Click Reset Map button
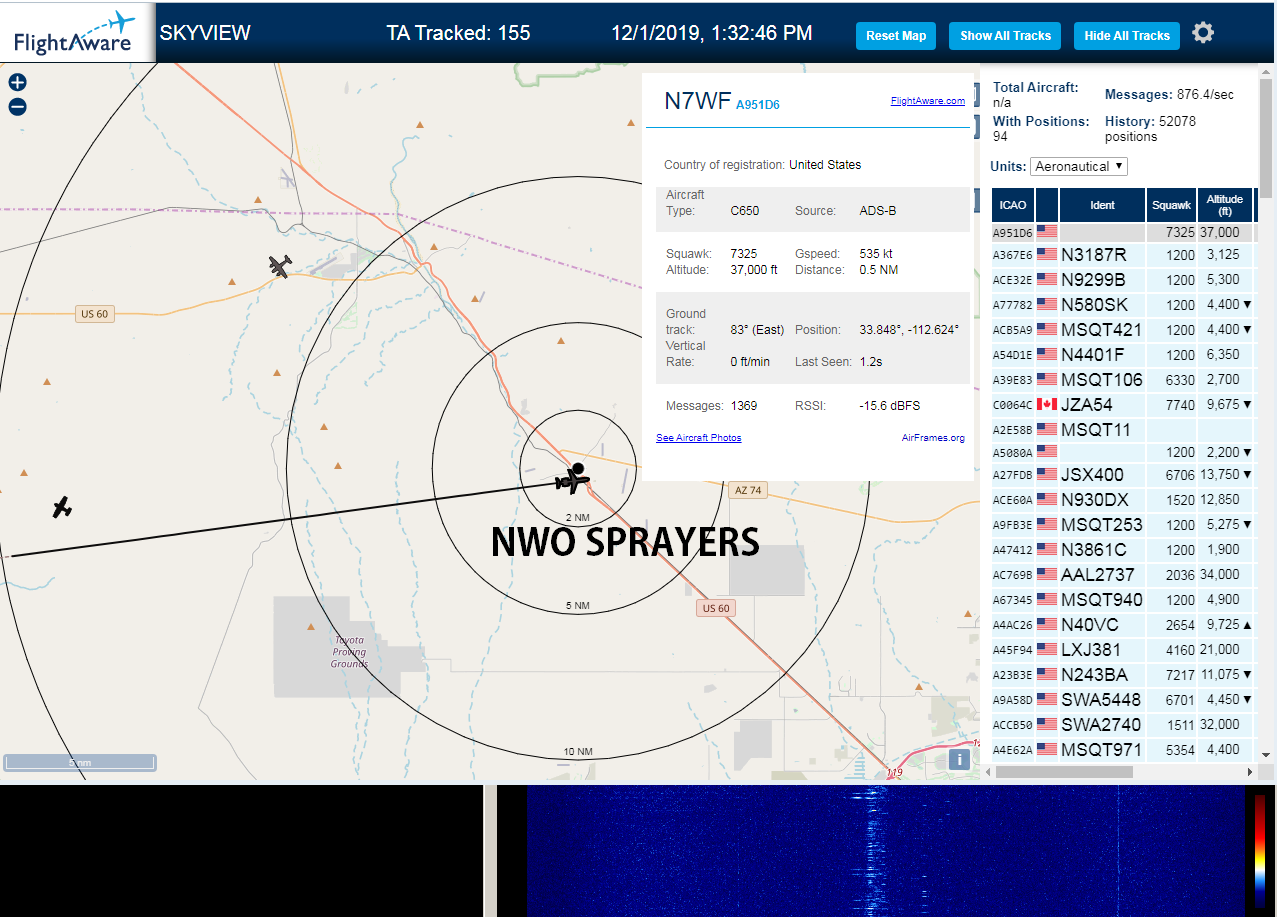Viewport: 1277px width, 917px height. tap(896, 36)
